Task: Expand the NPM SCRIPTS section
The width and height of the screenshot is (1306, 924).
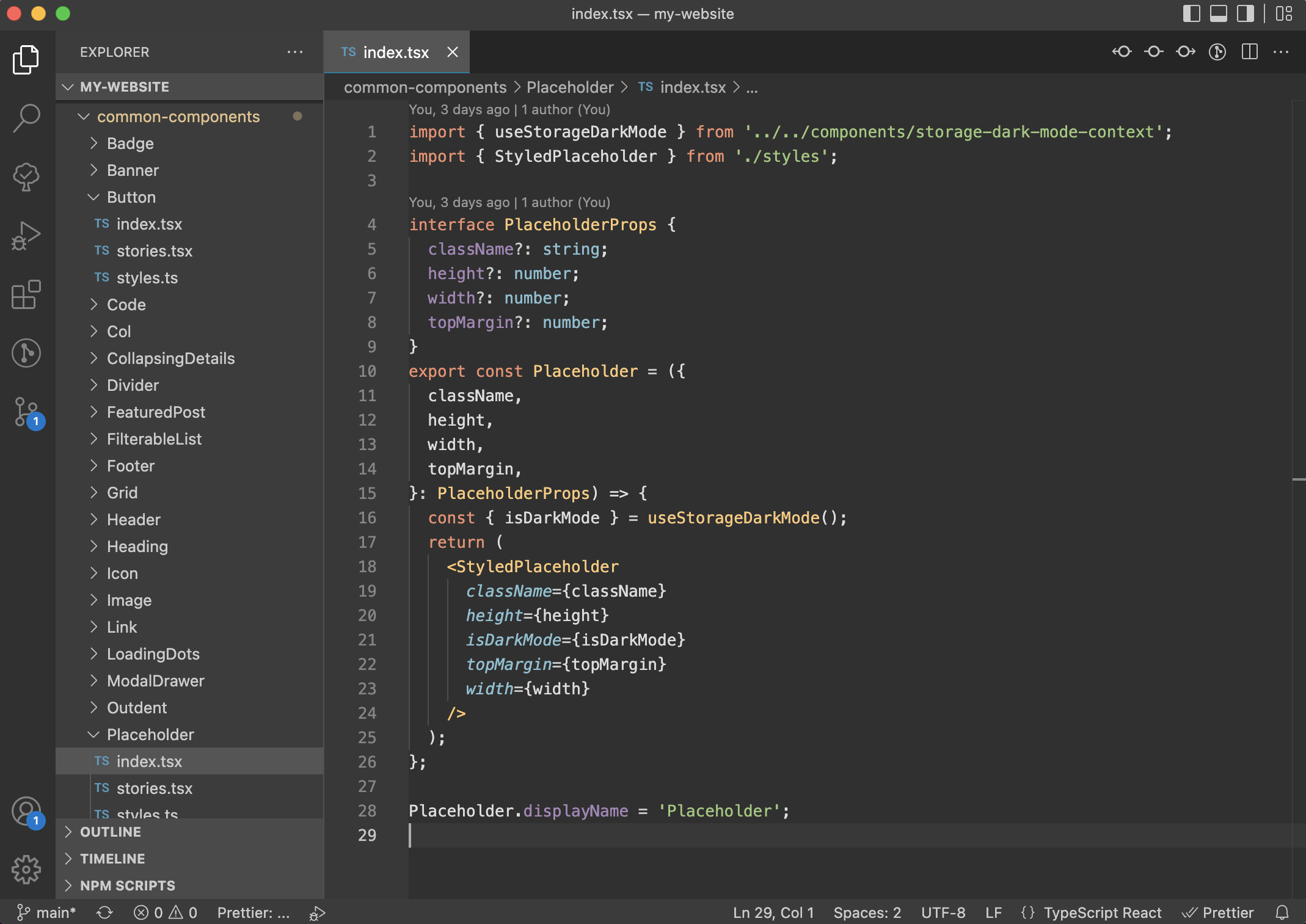Action: click(127, 886)
